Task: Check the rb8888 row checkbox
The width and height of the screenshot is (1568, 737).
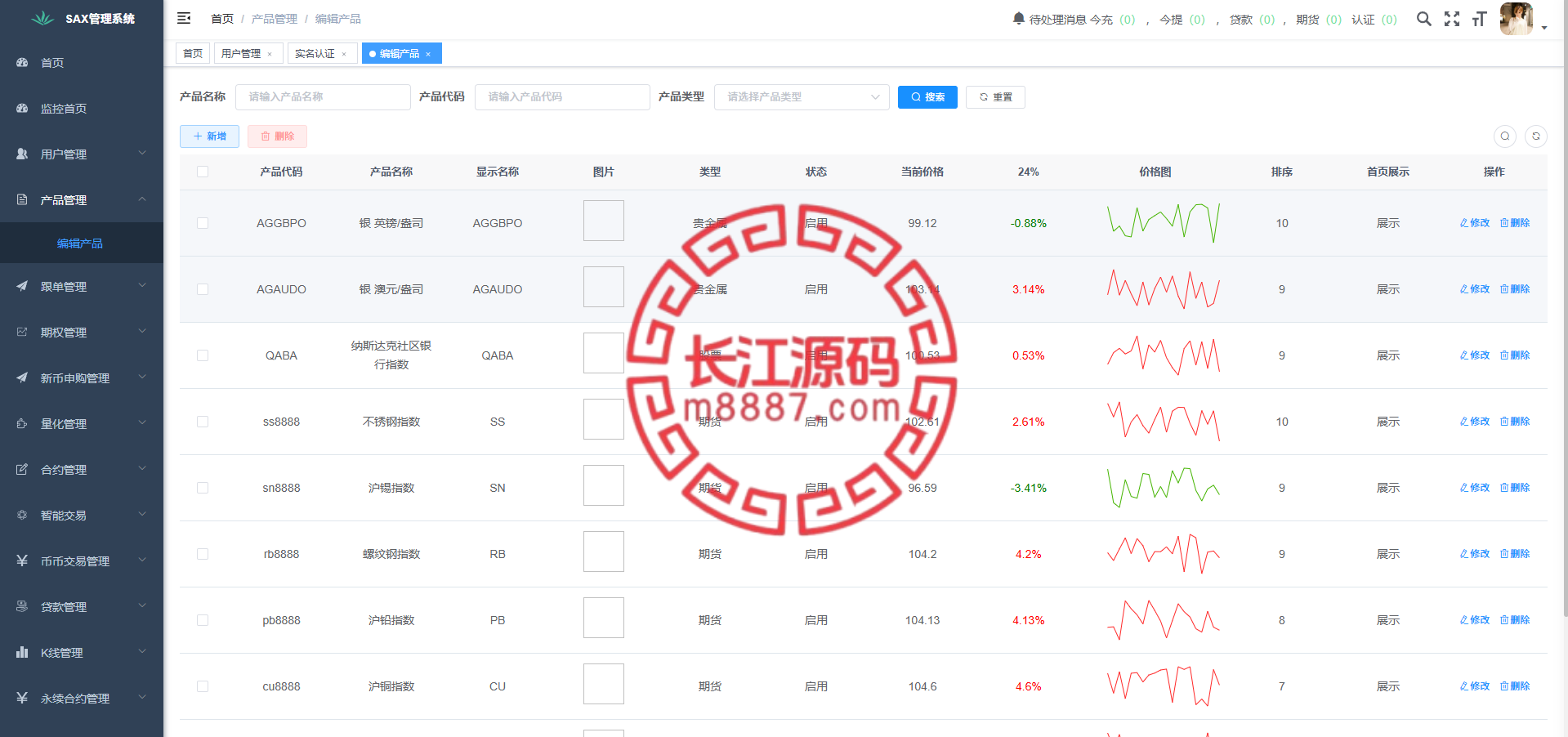Action: 203,554
